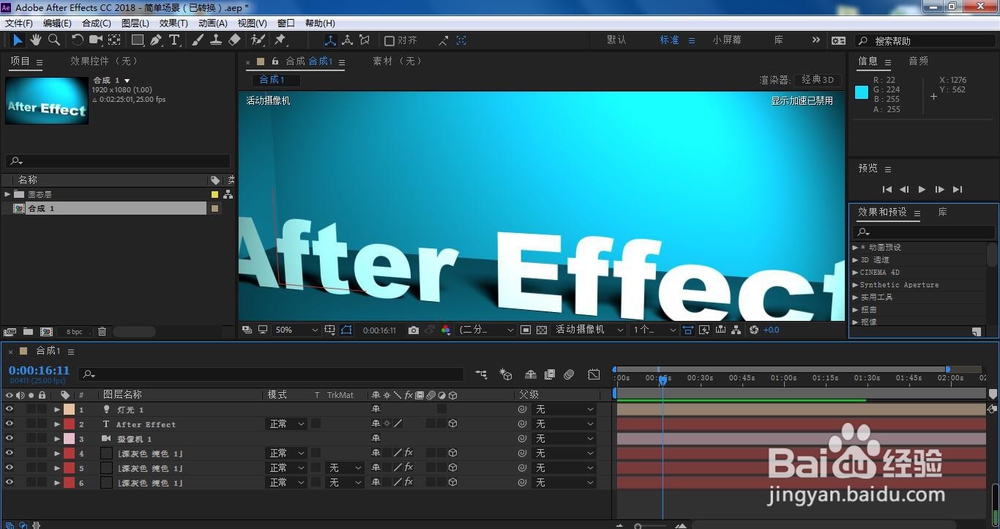
Task: Open the 活动摄像机 view dropdown
Action: 589,330
